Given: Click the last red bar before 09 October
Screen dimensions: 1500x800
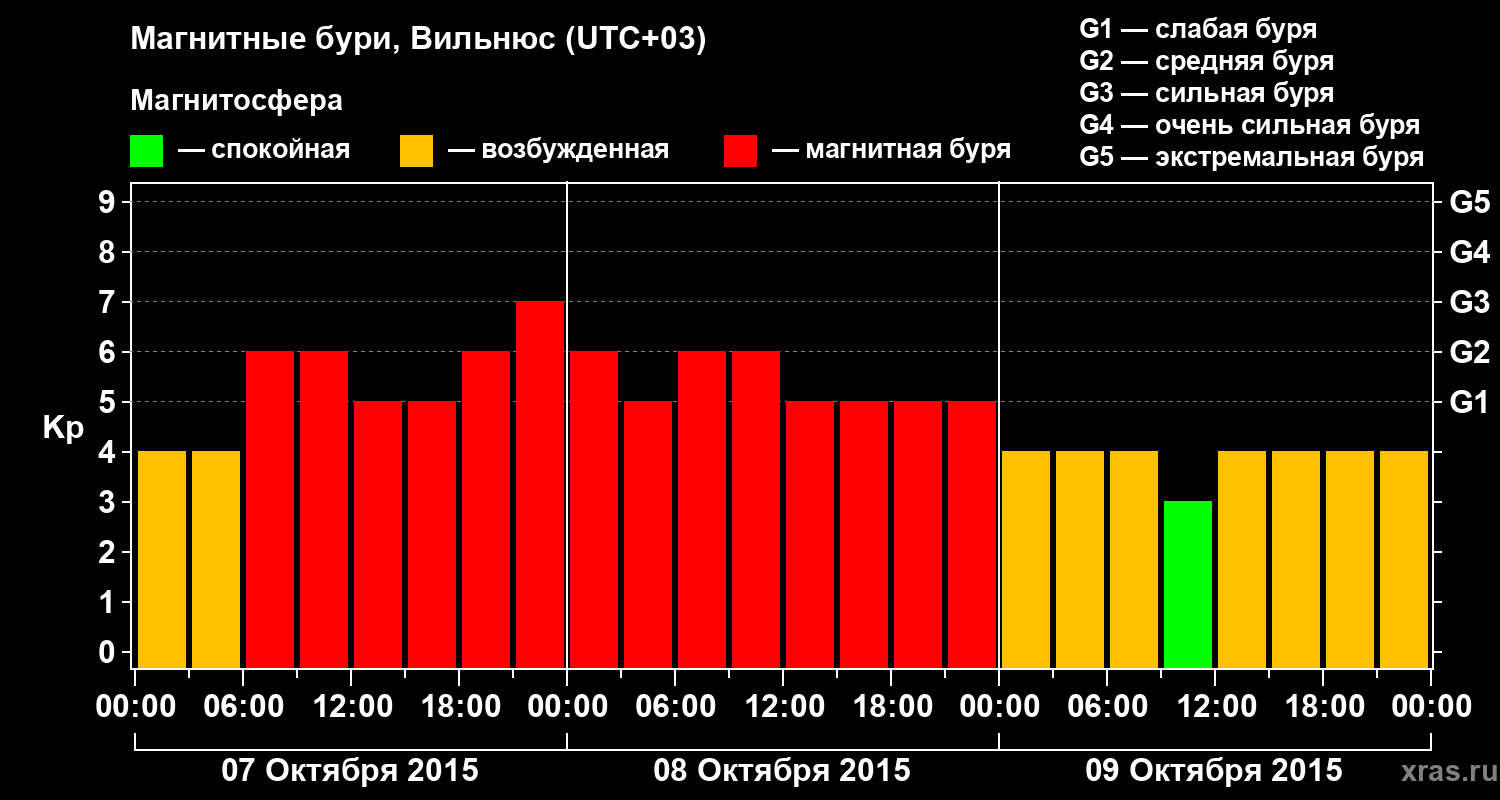Looking at the screenshot, I should 972,534.
